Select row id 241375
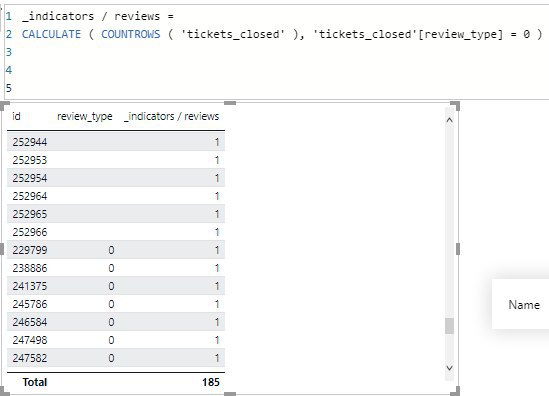 116,286
